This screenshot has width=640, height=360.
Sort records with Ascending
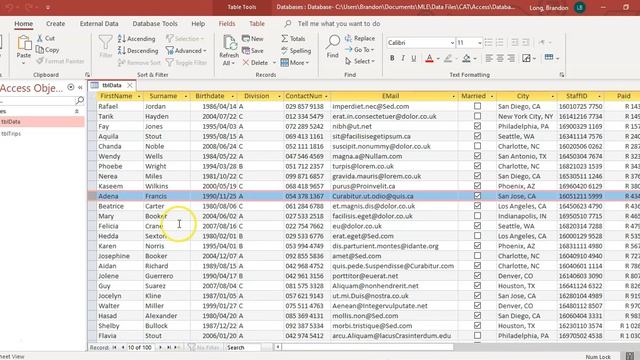coord(136,39)
